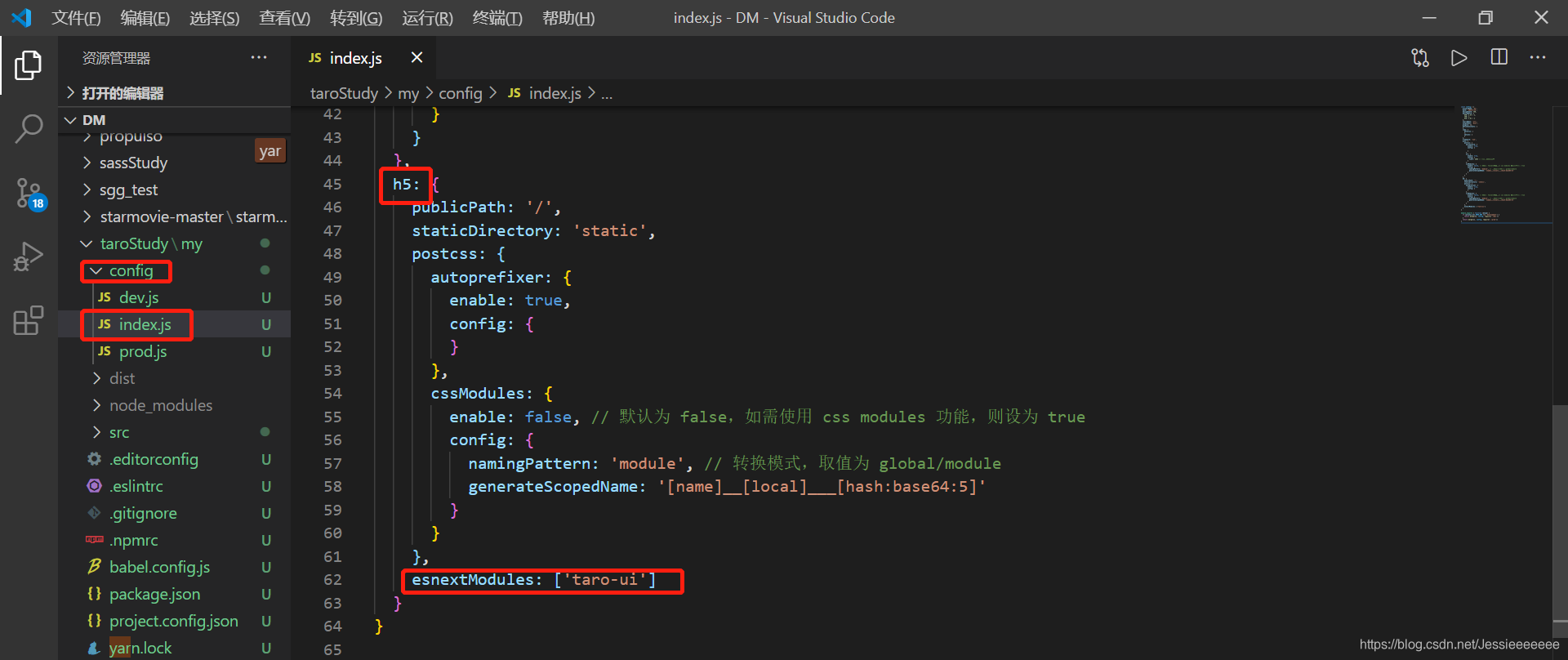This screenshot has width=1568, height=660.
Task: Open editor More Actions ellipsis menu
Action: (x=1538, y=57)
